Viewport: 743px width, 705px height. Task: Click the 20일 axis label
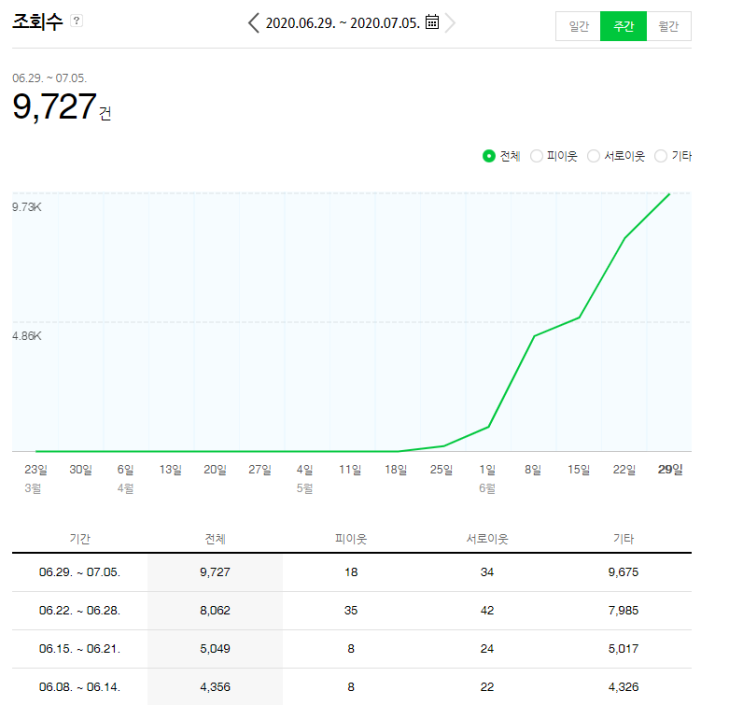215,470
